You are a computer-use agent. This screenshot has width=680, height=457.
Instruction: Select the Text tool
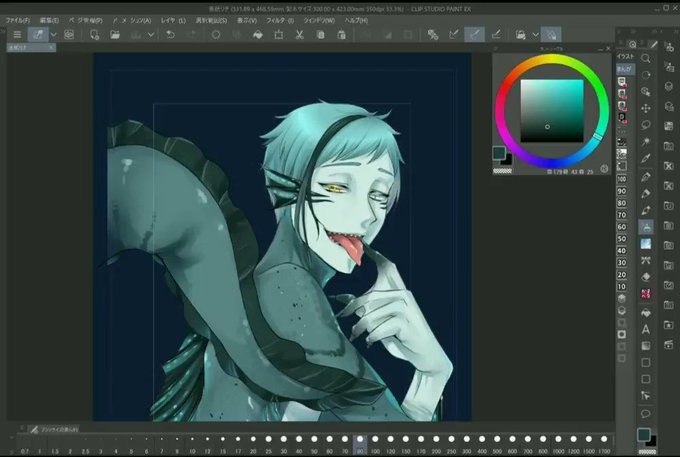645,329
